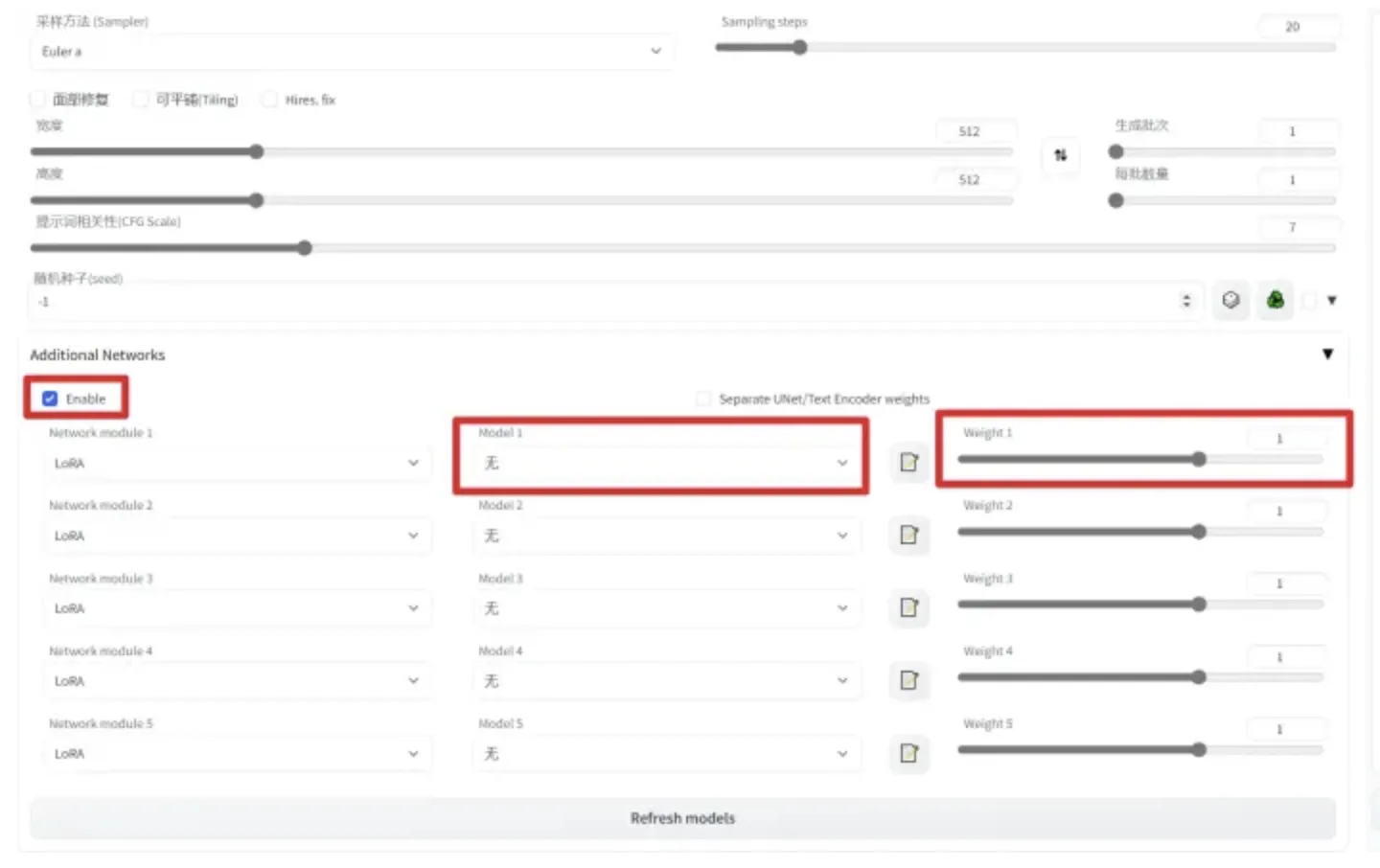Toggle the Tiling checkbox

click(141, 100)
